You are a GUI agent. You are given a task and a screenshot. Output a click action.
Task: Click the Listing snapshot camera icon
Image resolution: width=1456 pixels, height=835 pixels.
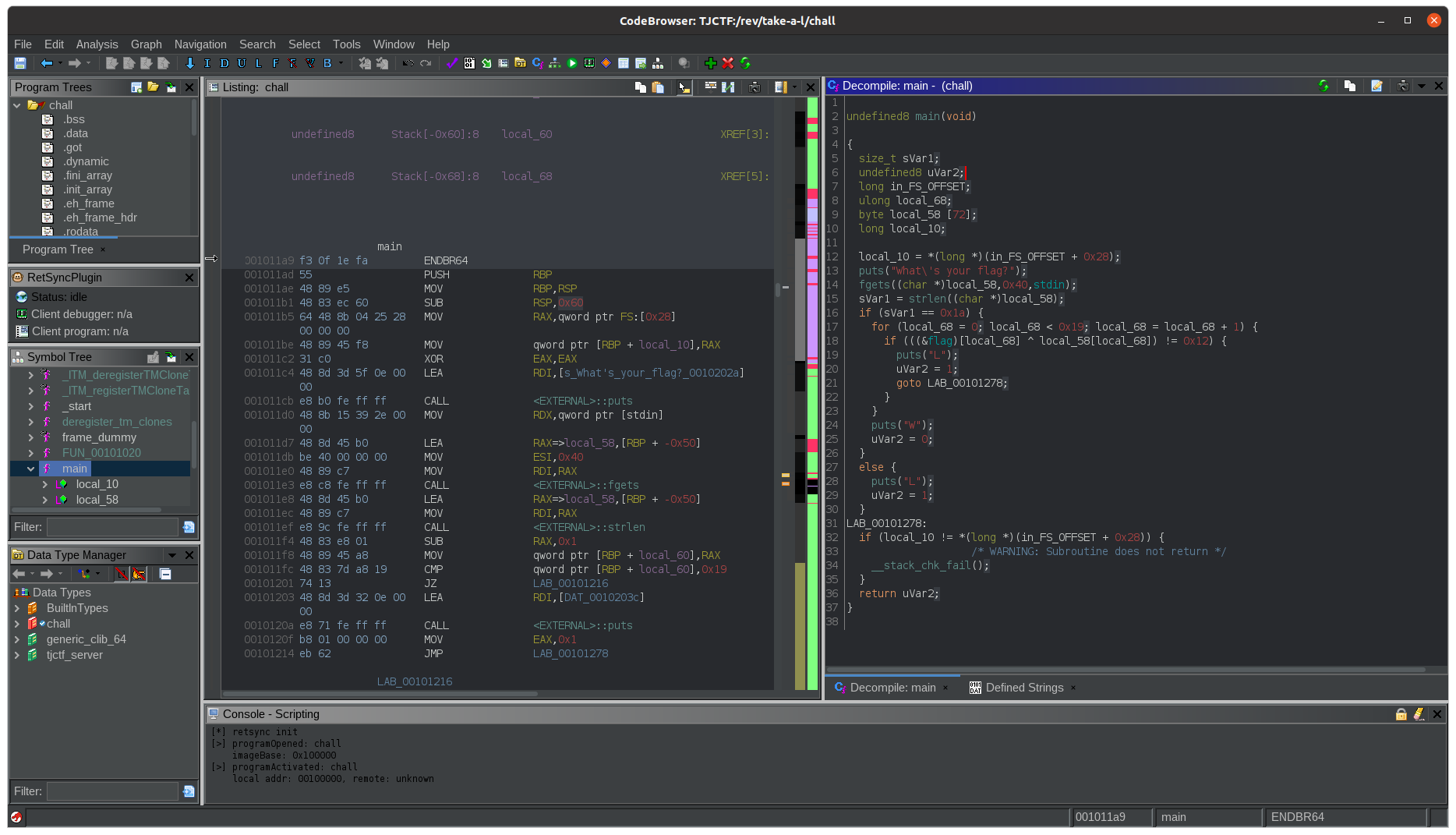click(x=754, y=87)
